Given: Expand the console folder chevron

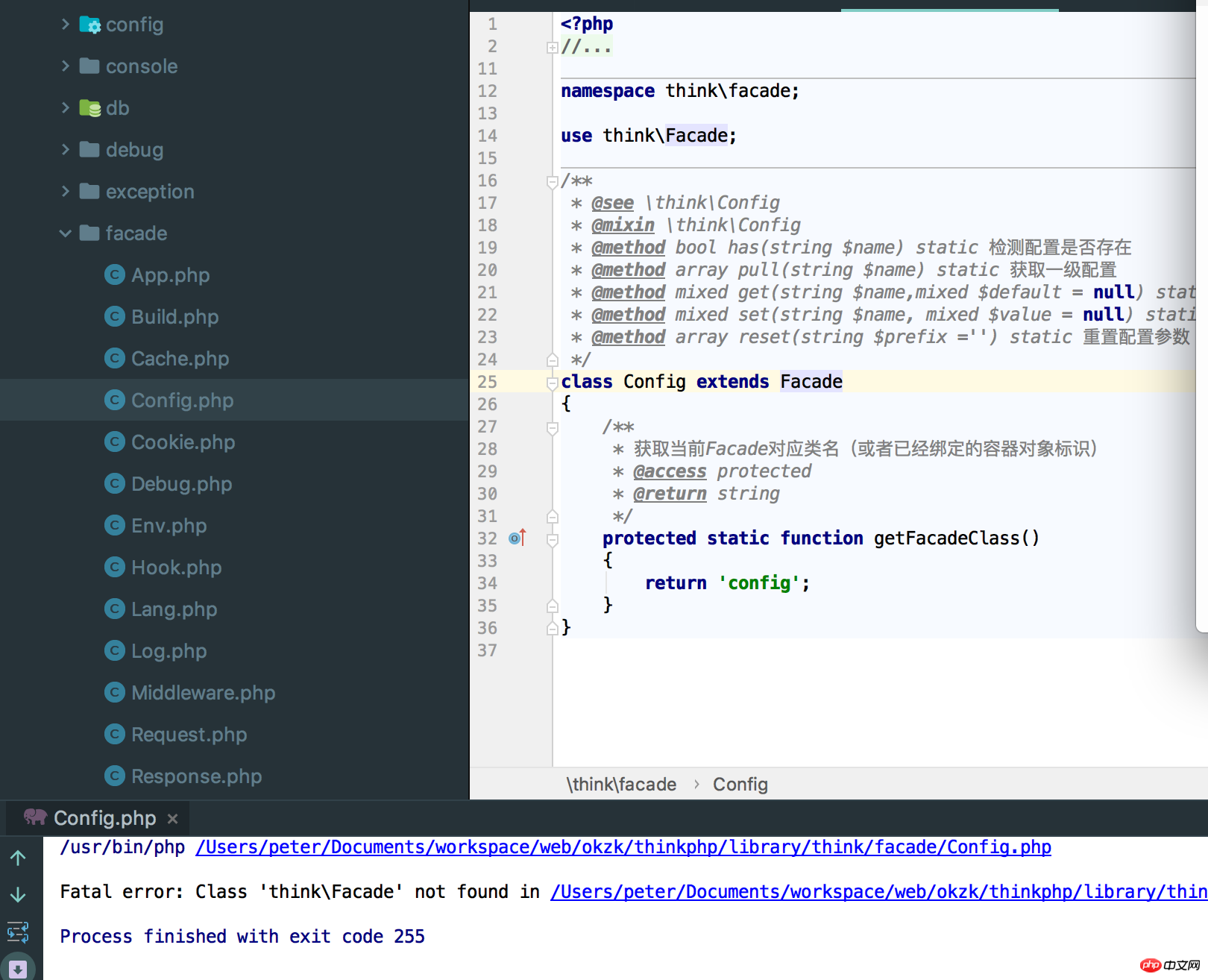Looking at the screenshot, I should [x=66, y=66].
